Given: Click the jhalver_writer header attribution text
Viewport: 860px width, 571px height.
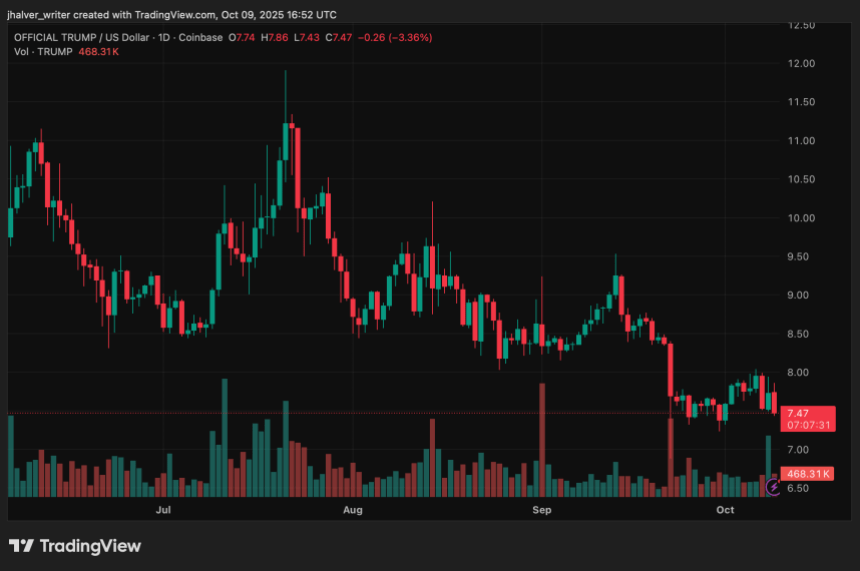Looking at the screenshot, I should [170, 15].
